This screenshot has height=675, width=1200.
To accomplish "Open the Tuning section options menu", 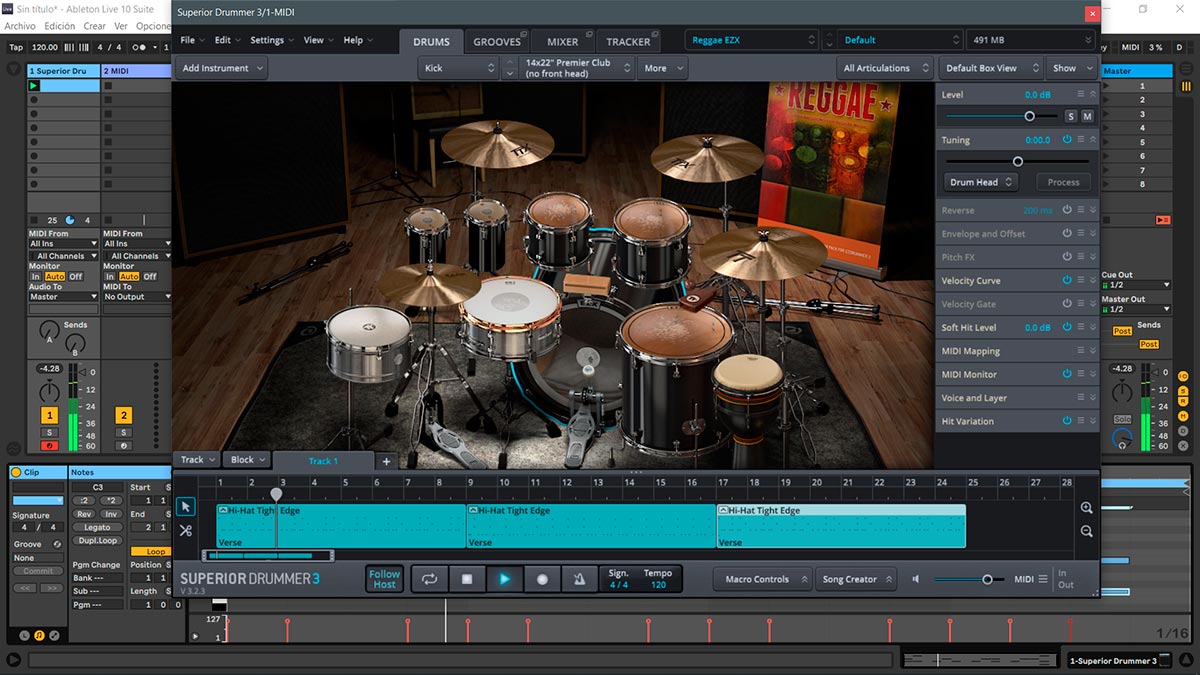I will tap(1081, 140).
